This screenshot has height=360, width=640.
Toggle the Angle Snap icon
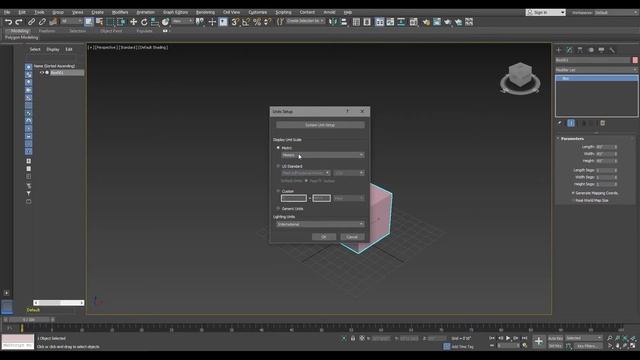246,22
